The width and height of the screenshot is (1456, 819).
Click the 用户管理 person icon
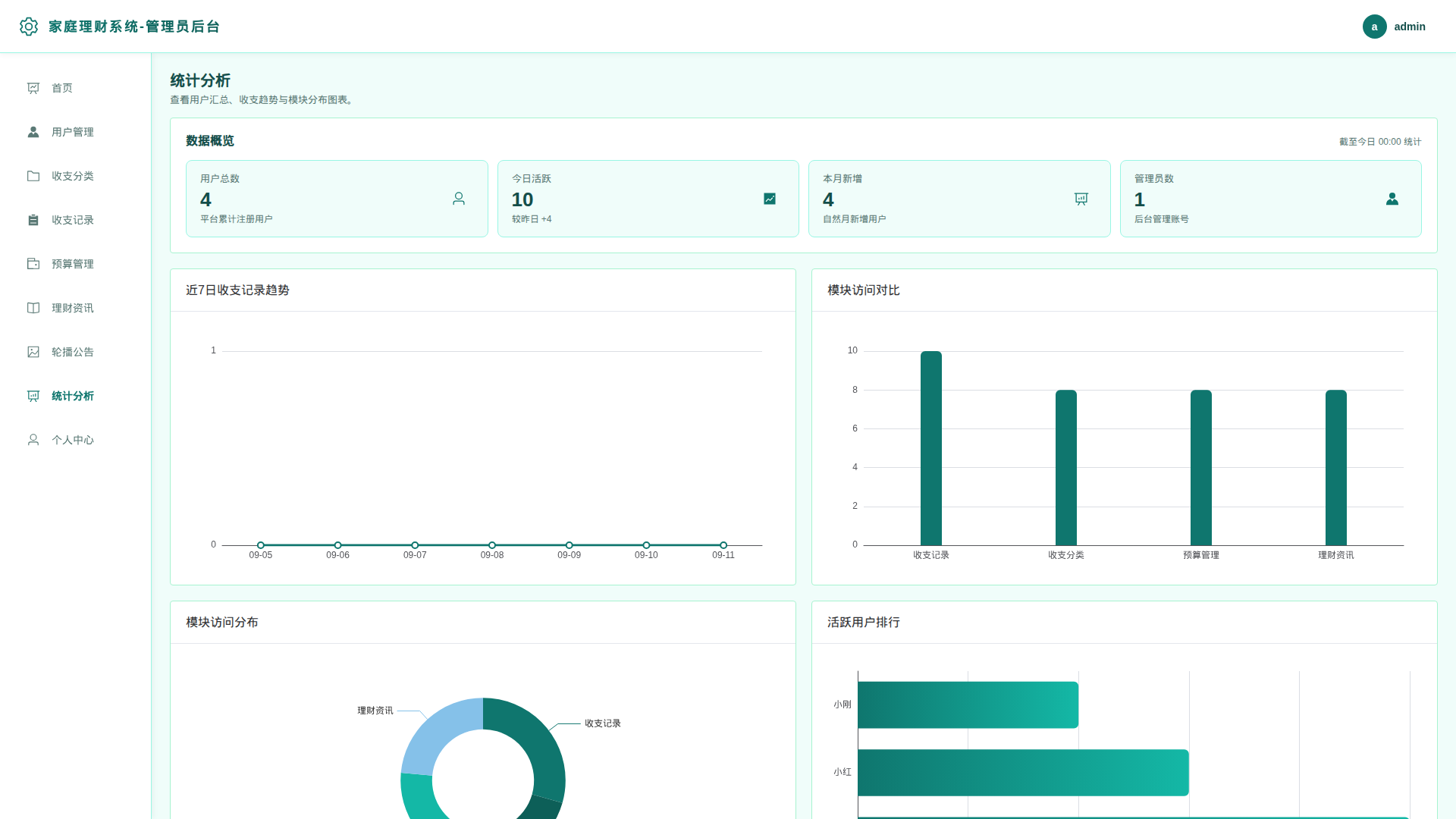pyautogui.click(x=33, y=132)
